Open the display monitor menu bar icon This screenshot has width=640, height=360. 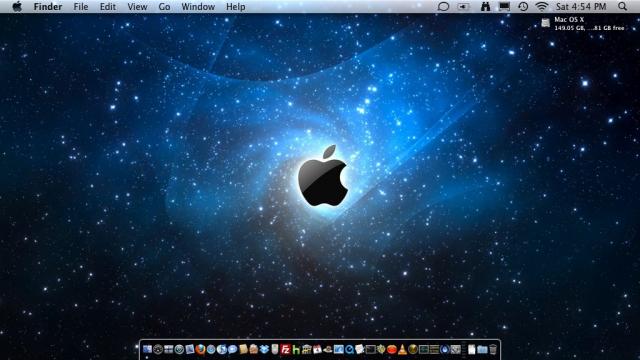tap(504, 7)
